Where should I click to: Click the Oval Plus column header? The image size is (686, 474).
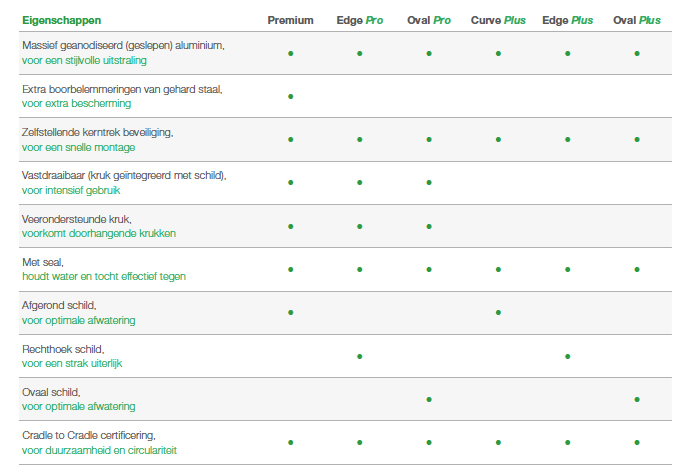pos(636,21)
